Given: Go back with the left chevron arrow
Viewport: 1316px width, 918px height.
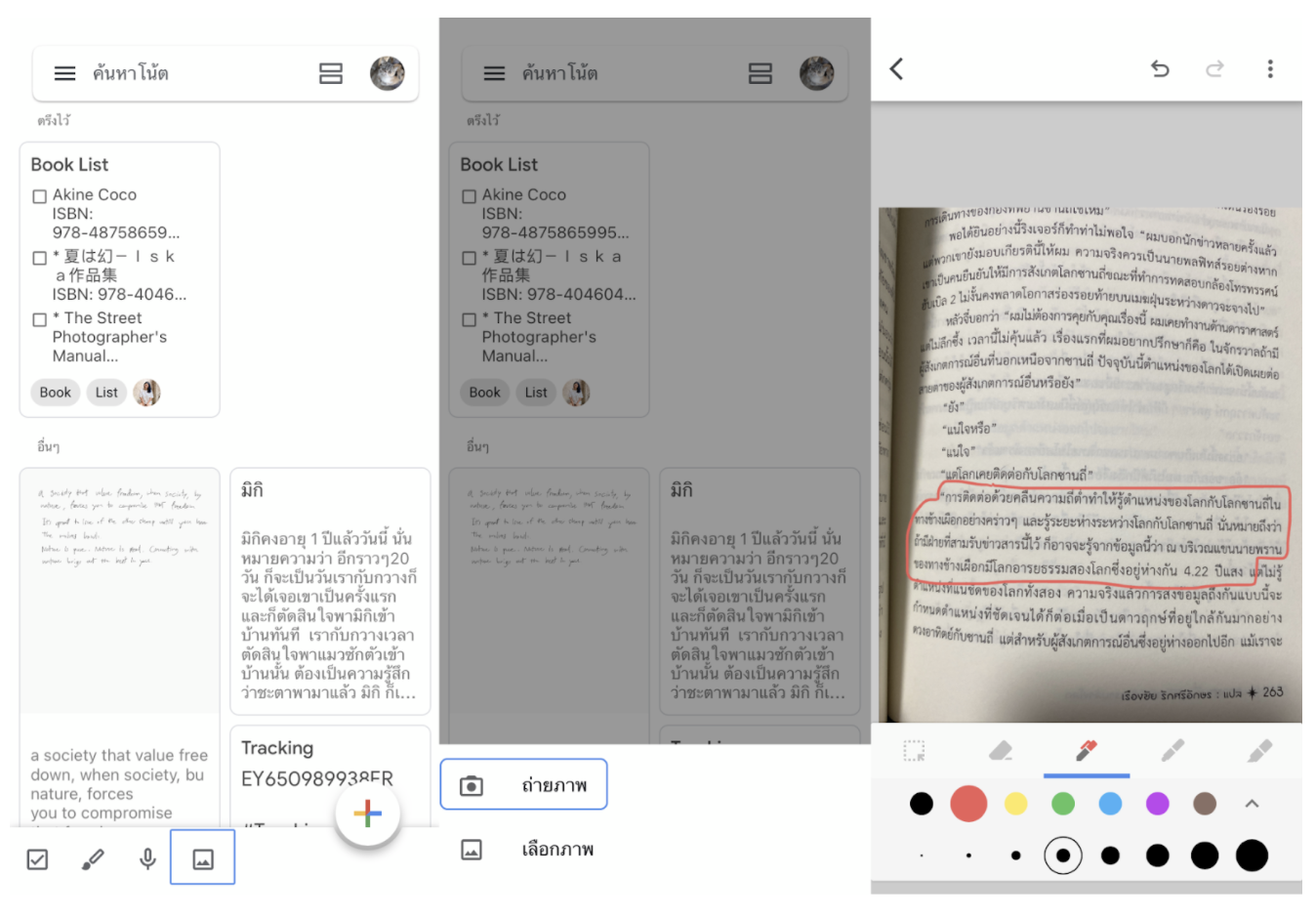Looking at the screenshot, I should 897,68.
